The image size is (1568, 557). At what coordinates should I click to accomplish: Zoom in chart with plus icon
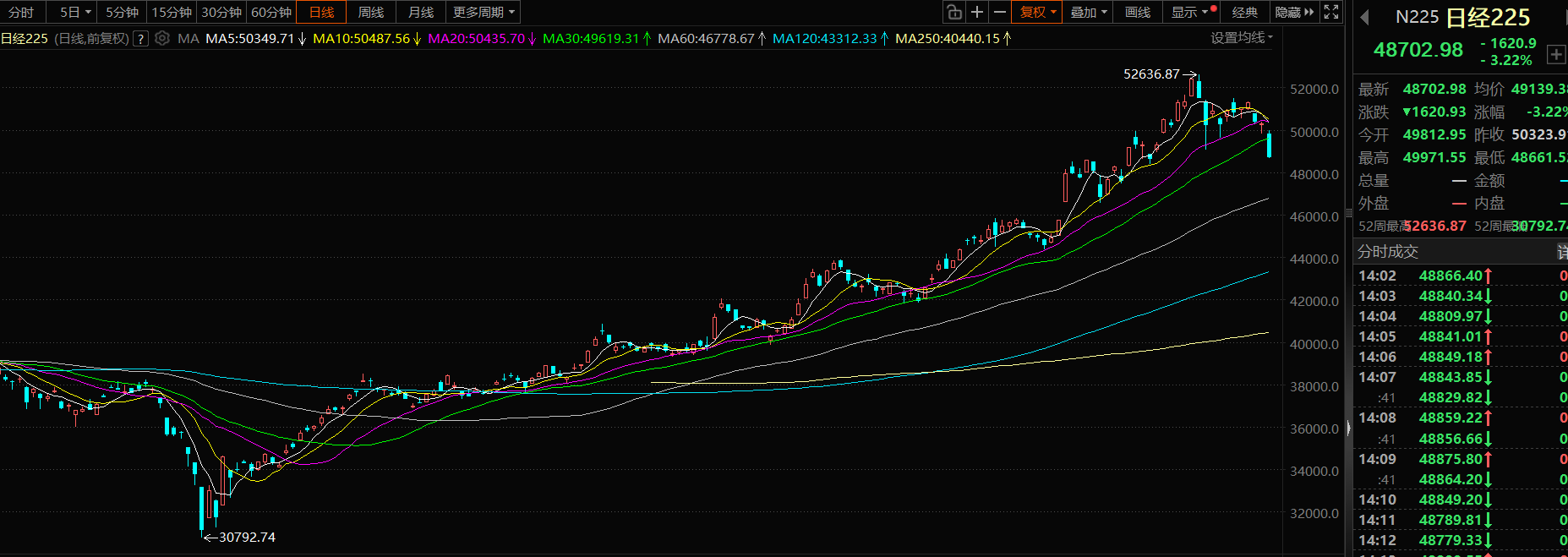click(977, 12)
